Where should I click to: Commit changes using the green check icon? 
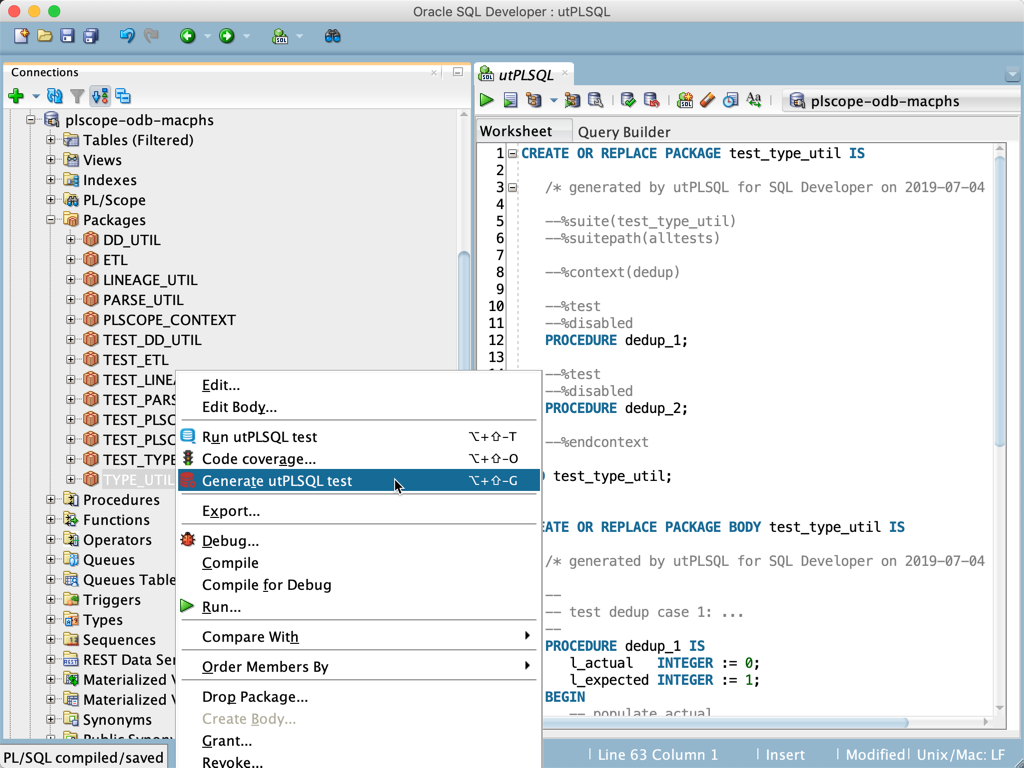coord(628,100)
